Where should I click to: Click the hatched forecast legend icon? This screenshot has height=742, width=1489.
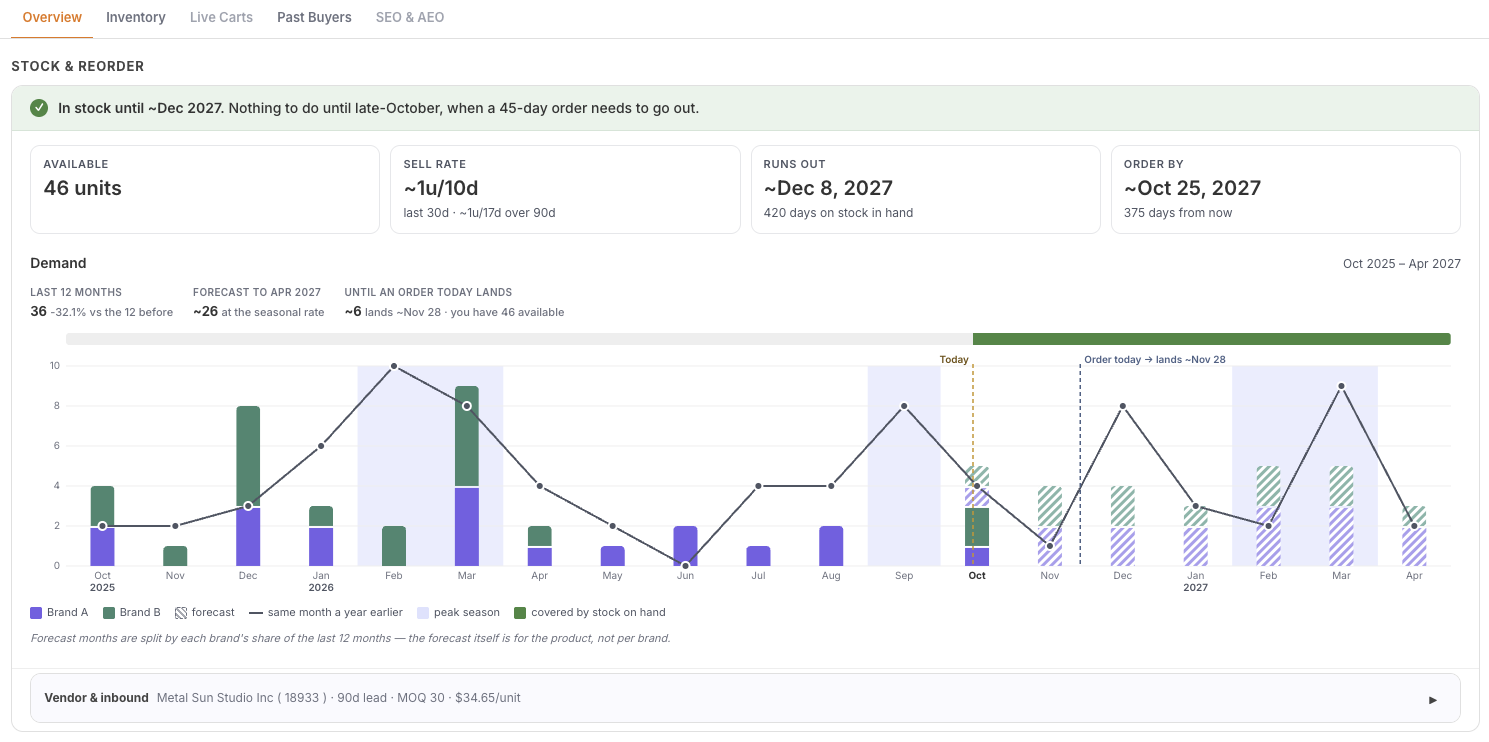click(x=181, y=613)
